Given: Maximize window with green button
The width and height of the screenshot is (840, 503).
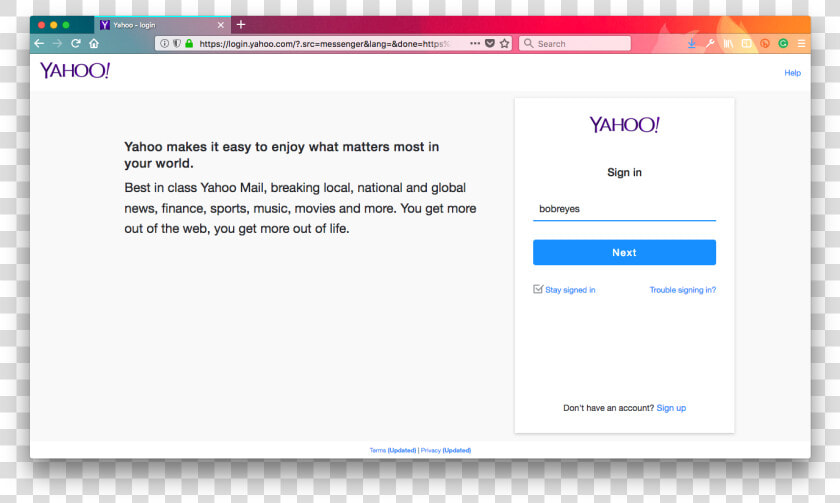Looking at the screenshot, I should coord(66,25).
